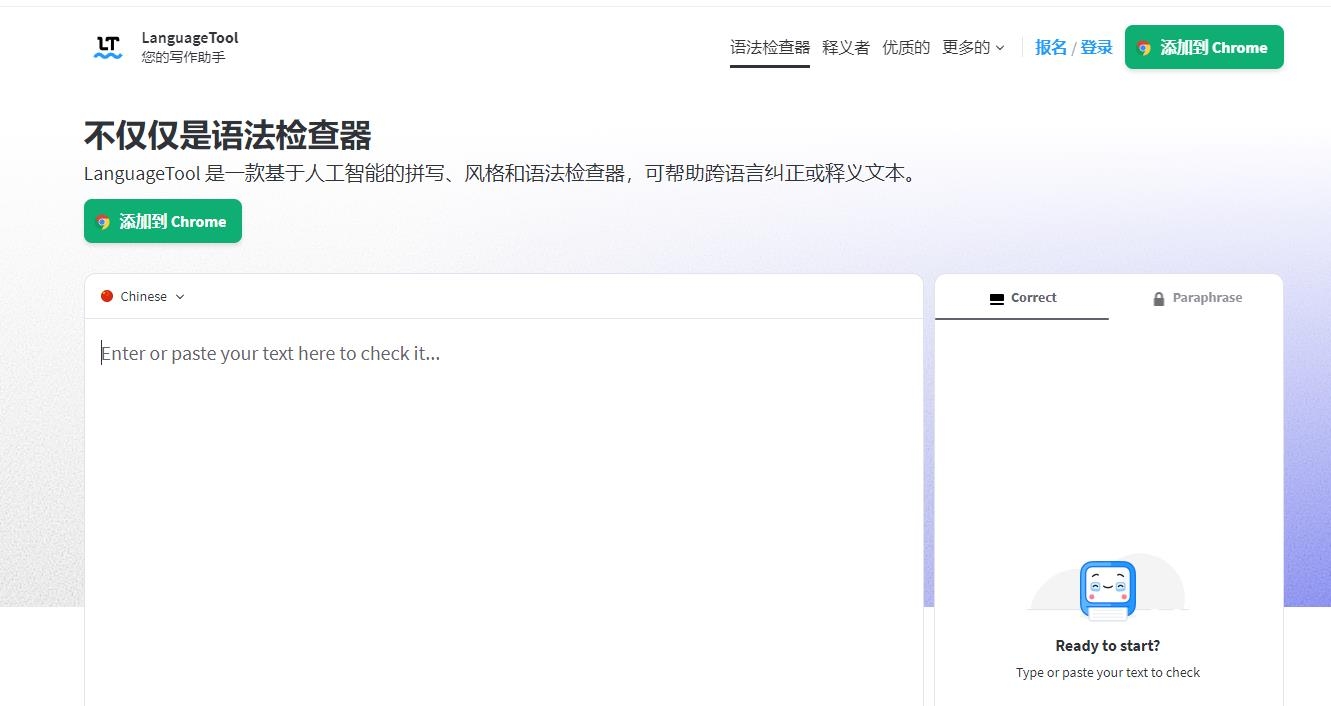The width and height of the screenshot is (1331, 706).
Task: Click the 不仅仅是语法检查器 headline
Action: [228, 135]
